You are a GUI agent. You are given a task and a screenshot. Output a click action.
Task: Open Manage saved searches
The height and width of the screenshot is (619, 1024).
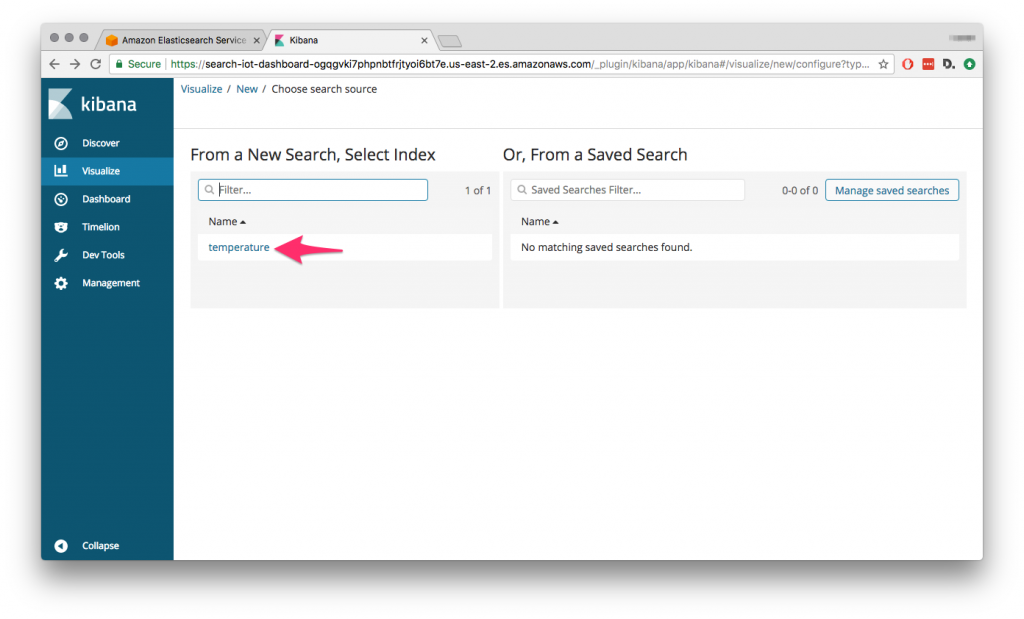(891, 189)
